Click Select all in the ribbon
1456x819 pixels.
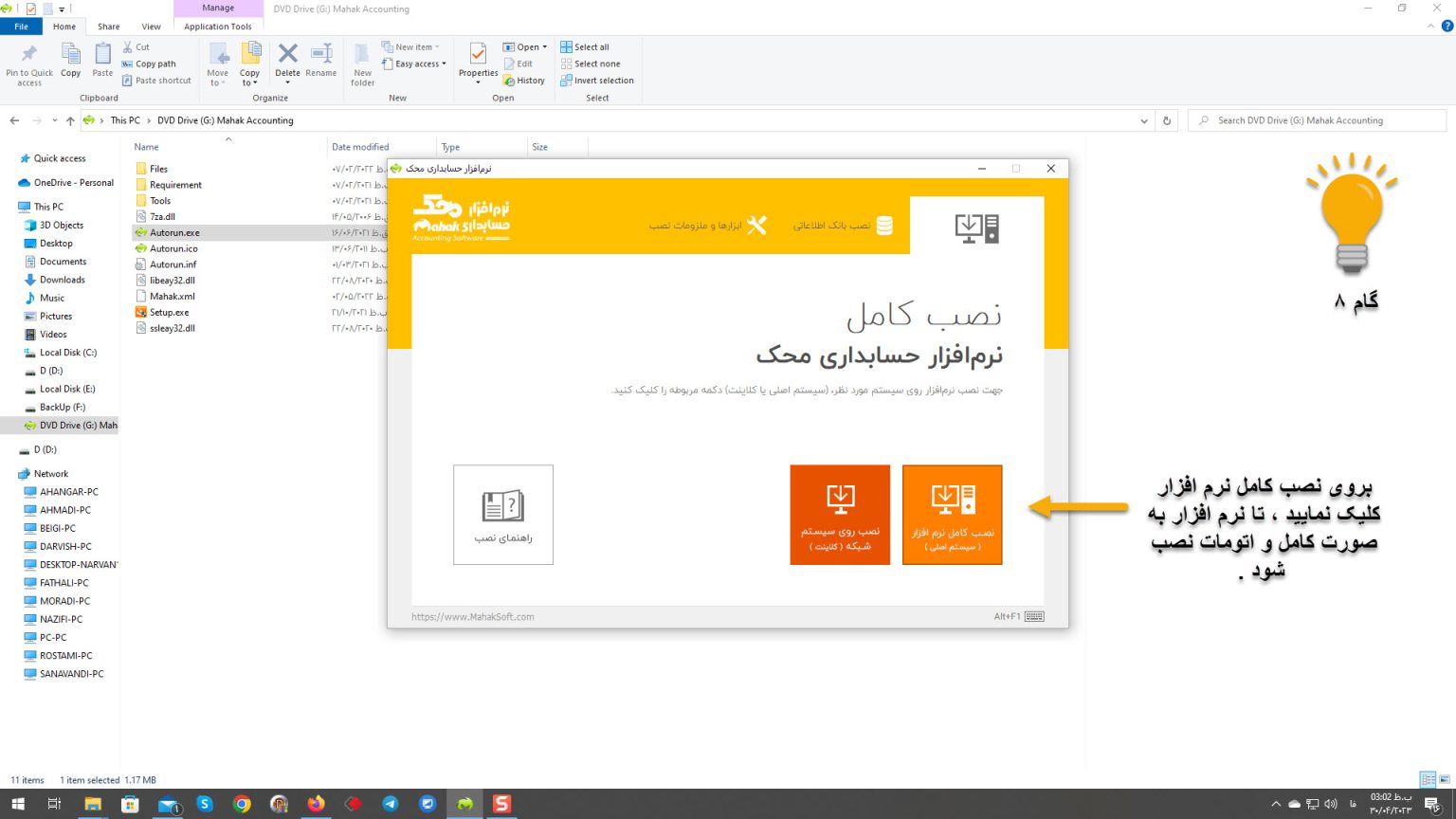[585, 46]
